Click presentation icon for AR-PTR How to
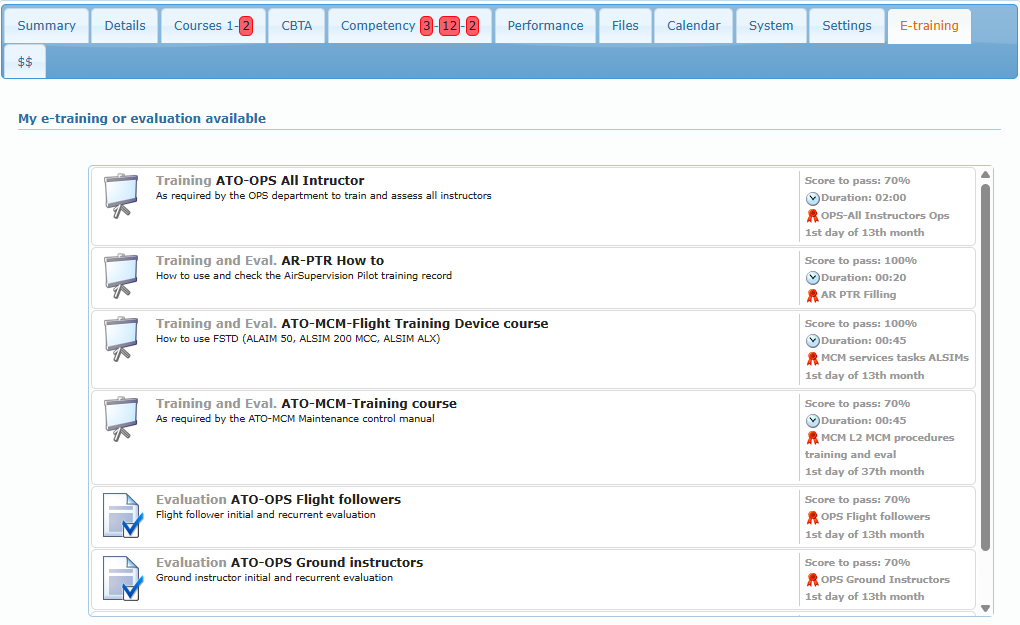The image size is (1020, 625). click(x=121, y=275)
